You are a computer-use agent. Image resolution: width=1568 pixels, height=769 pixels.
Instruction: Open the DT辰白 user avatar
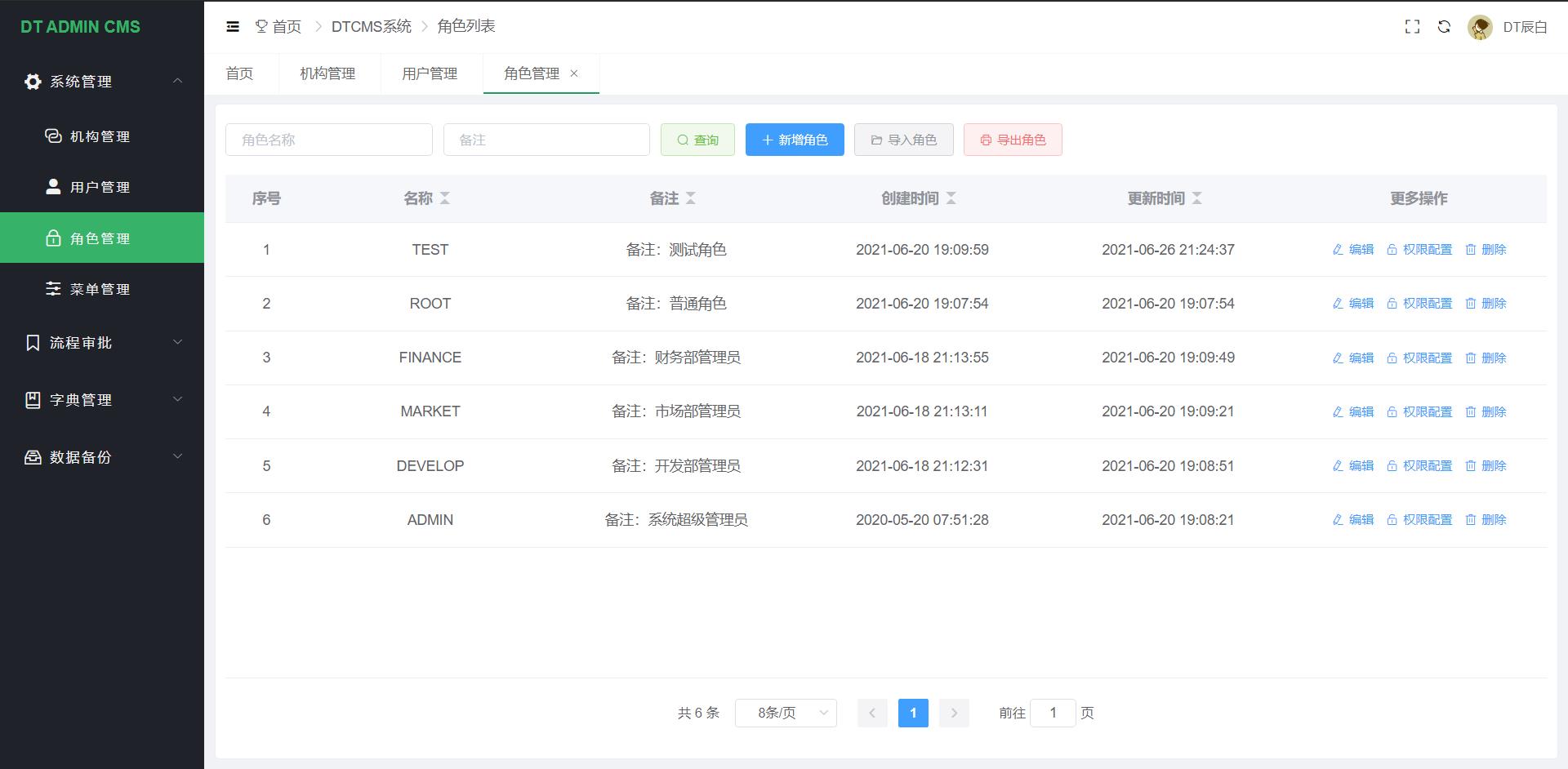click(x=1480, y=27)
